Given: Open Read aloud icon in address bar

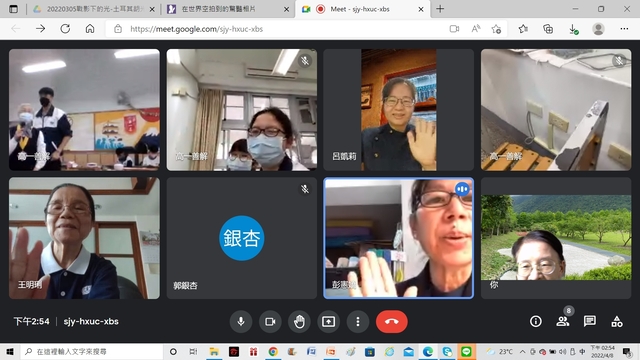Looking at the screenshot, I should (476, 29).
